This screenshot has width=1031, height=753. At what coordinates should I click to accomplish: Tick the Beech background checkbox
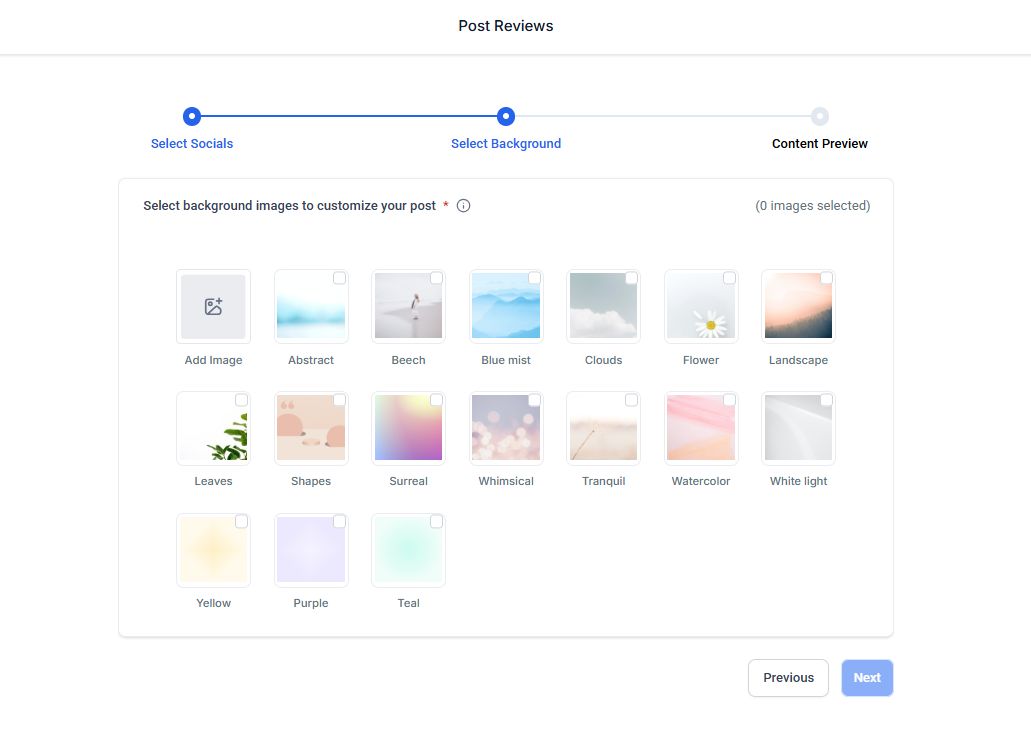coord(437,278)
